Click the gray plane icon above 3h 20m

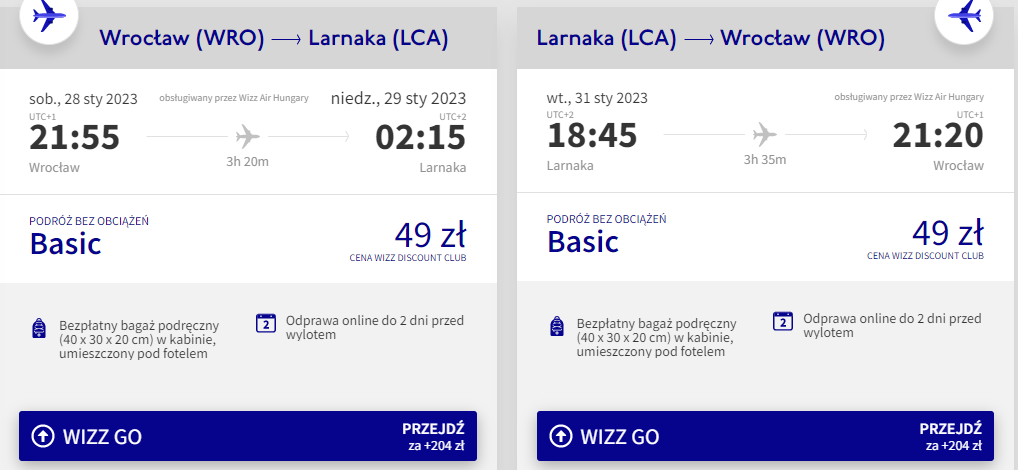247,136
